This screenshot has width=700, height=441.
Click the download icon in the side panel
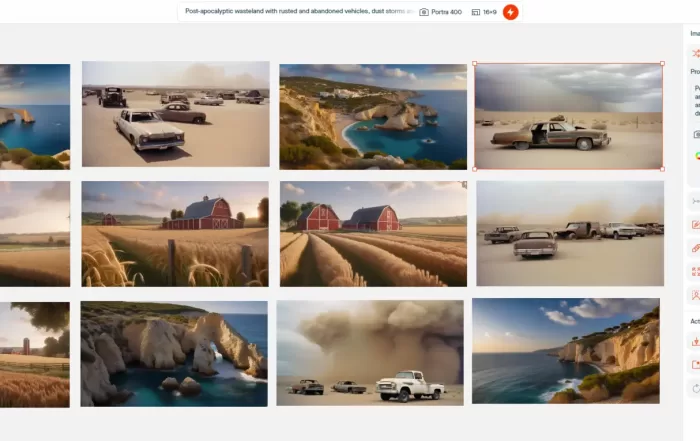click(x=696, y=341)
